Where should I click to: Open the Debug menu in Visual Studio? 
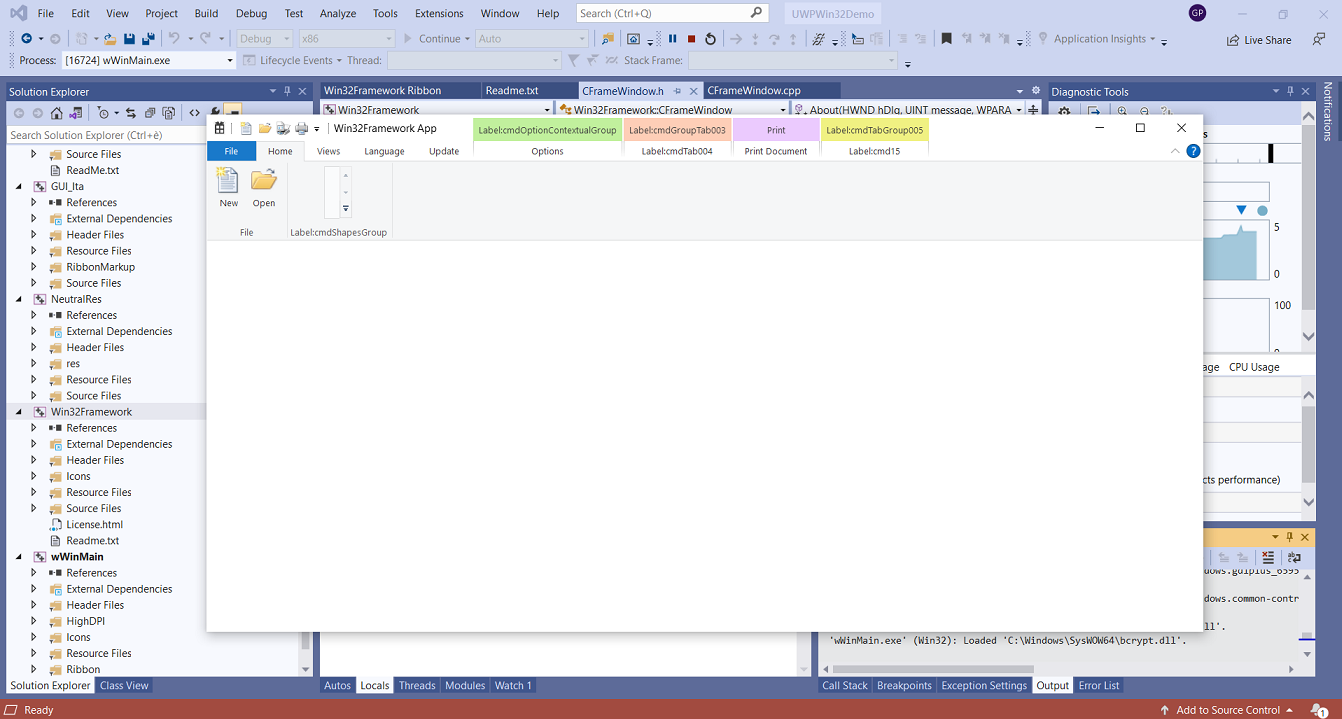pos(251,13)
